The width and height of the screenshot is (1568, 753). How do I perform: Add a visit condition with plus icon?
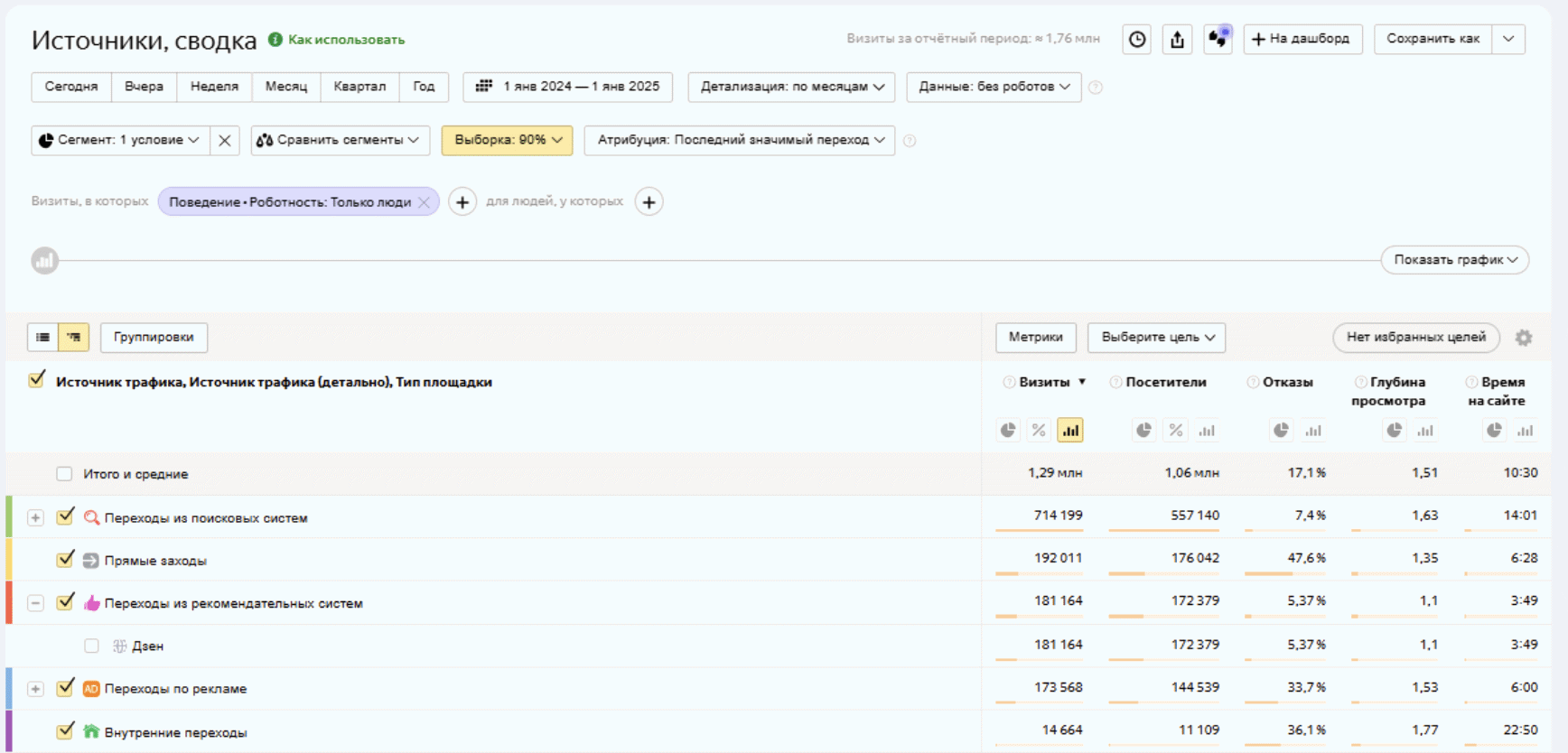coord(462,202)
